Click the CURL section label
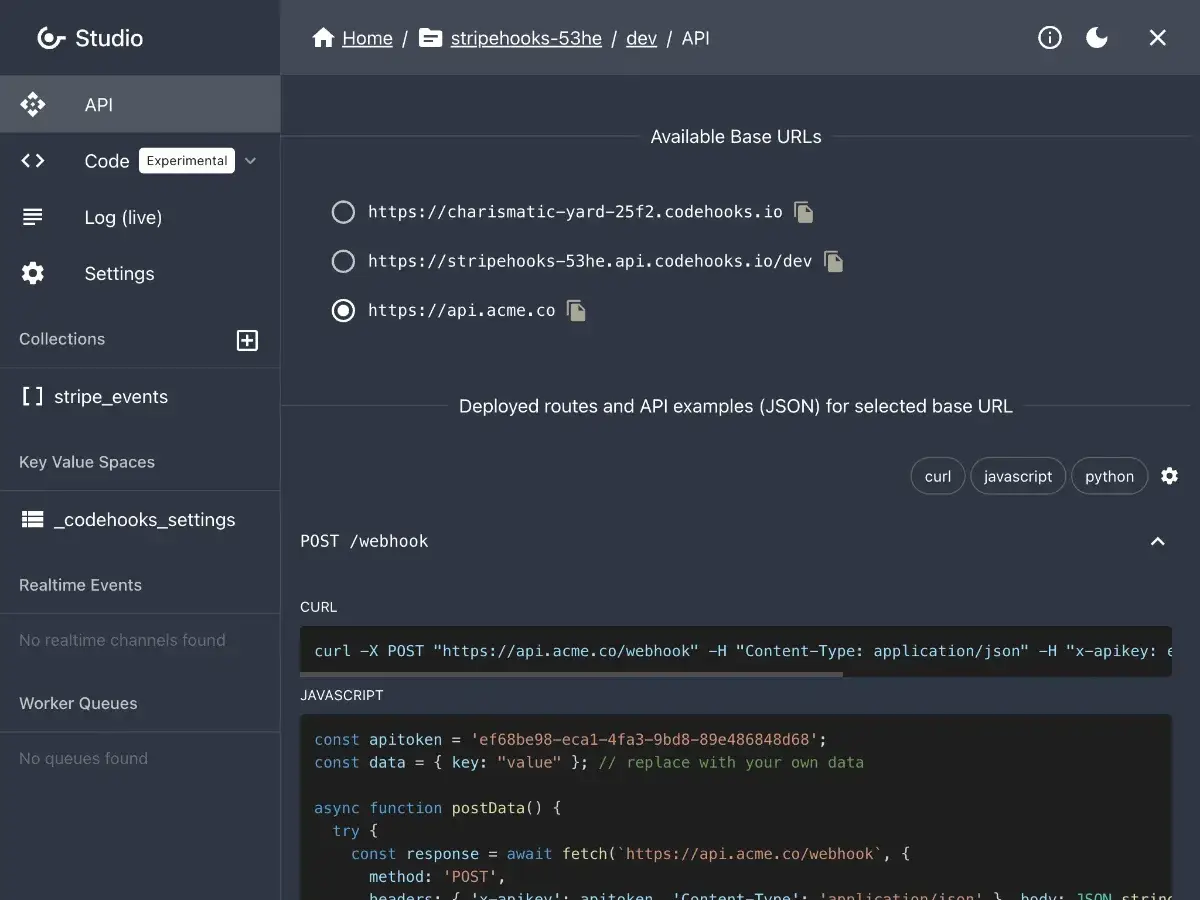 point(319,607)
